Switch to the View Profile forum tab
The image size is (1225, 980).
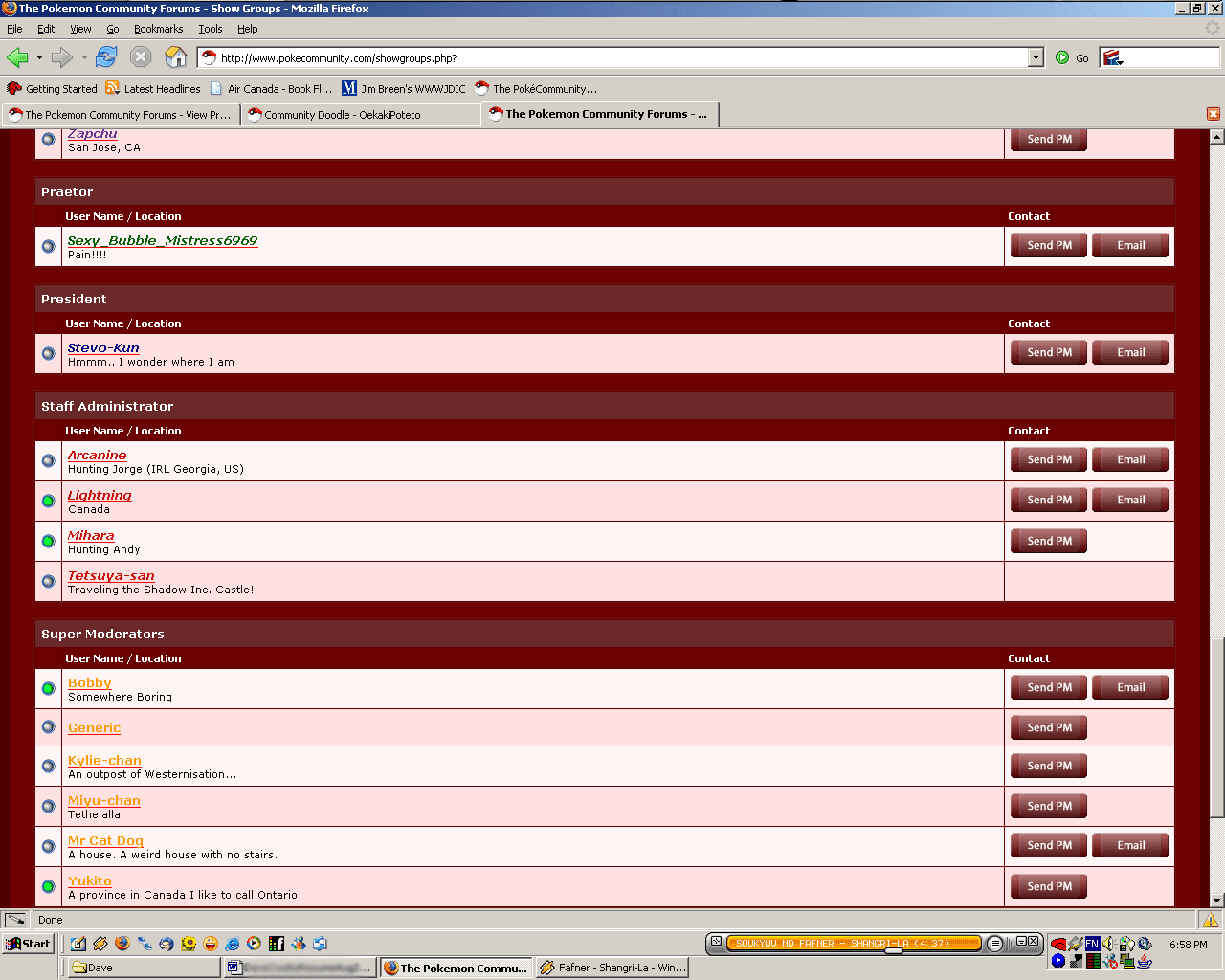point(121,115)
